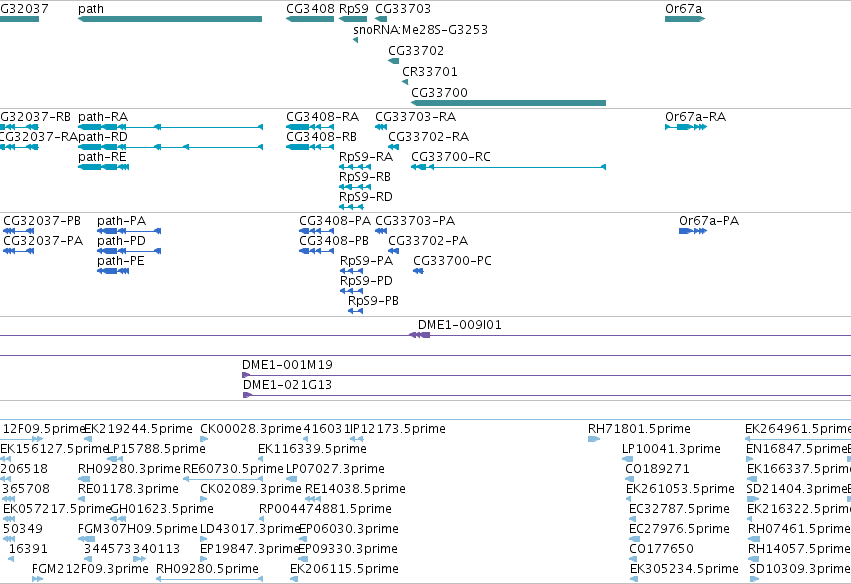Image resolution: width=851 pixels, height=584 pixels.
Task: Select the path-RD transcript
Action: [x=170, y=147]
